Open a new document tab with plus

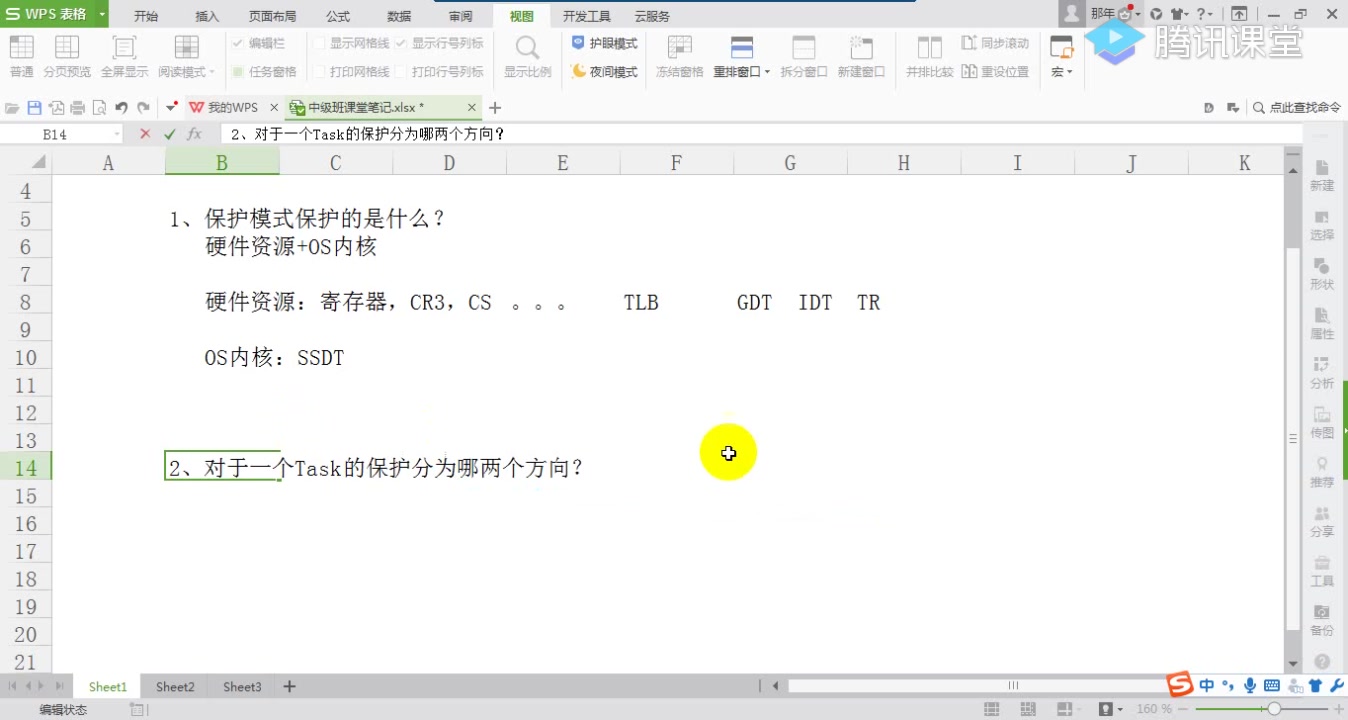[495, 108]
